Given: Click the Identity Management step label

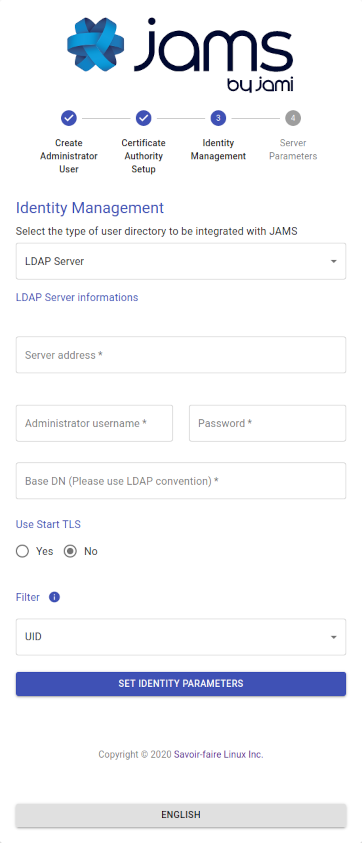Looking at the screenshot, I should coord(218,149).
